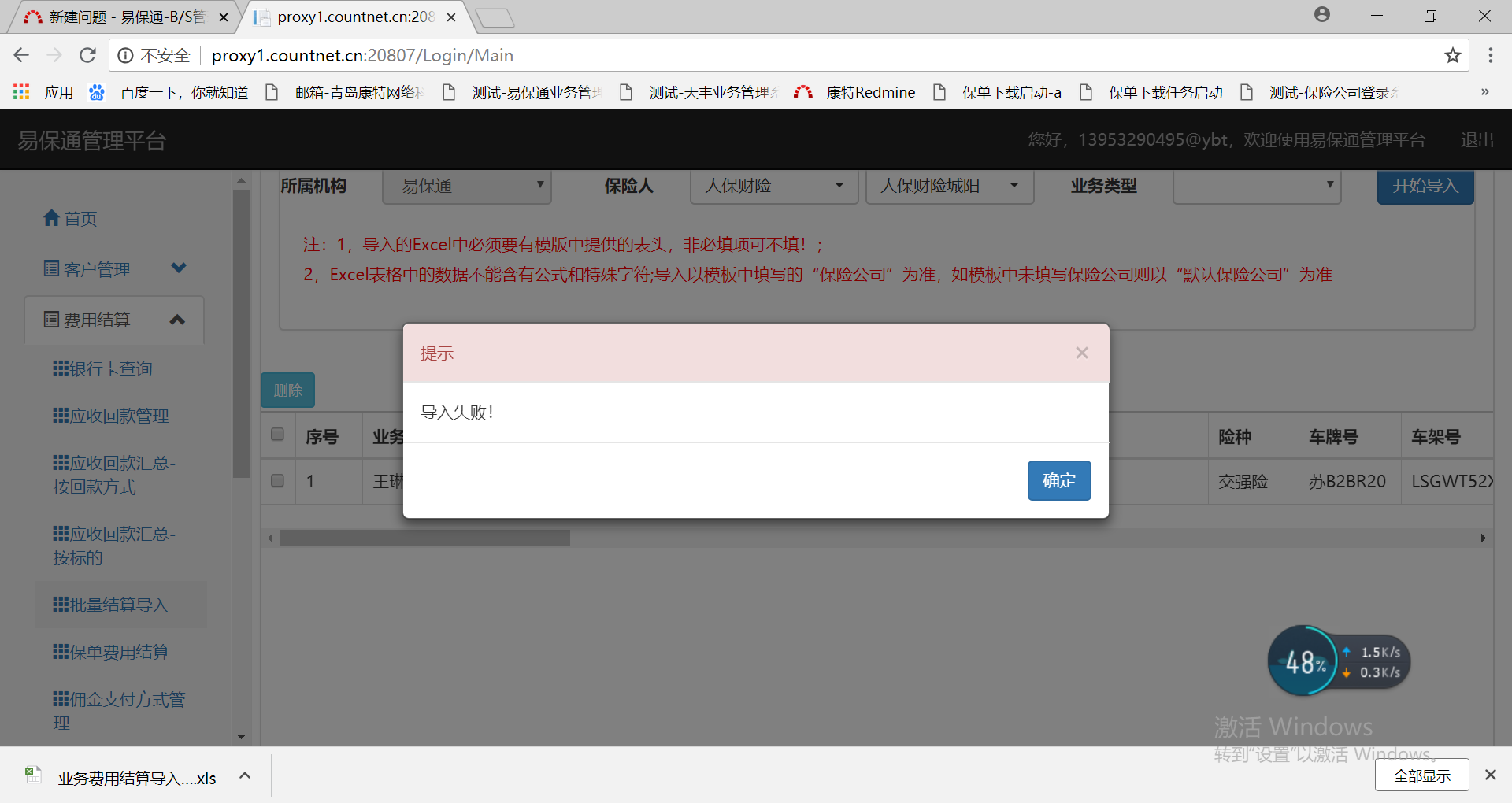The height and width of the screenshot is (803, 1512).
Task: Open the 保单下载任务启动 bookmark
Action: 1151,93
